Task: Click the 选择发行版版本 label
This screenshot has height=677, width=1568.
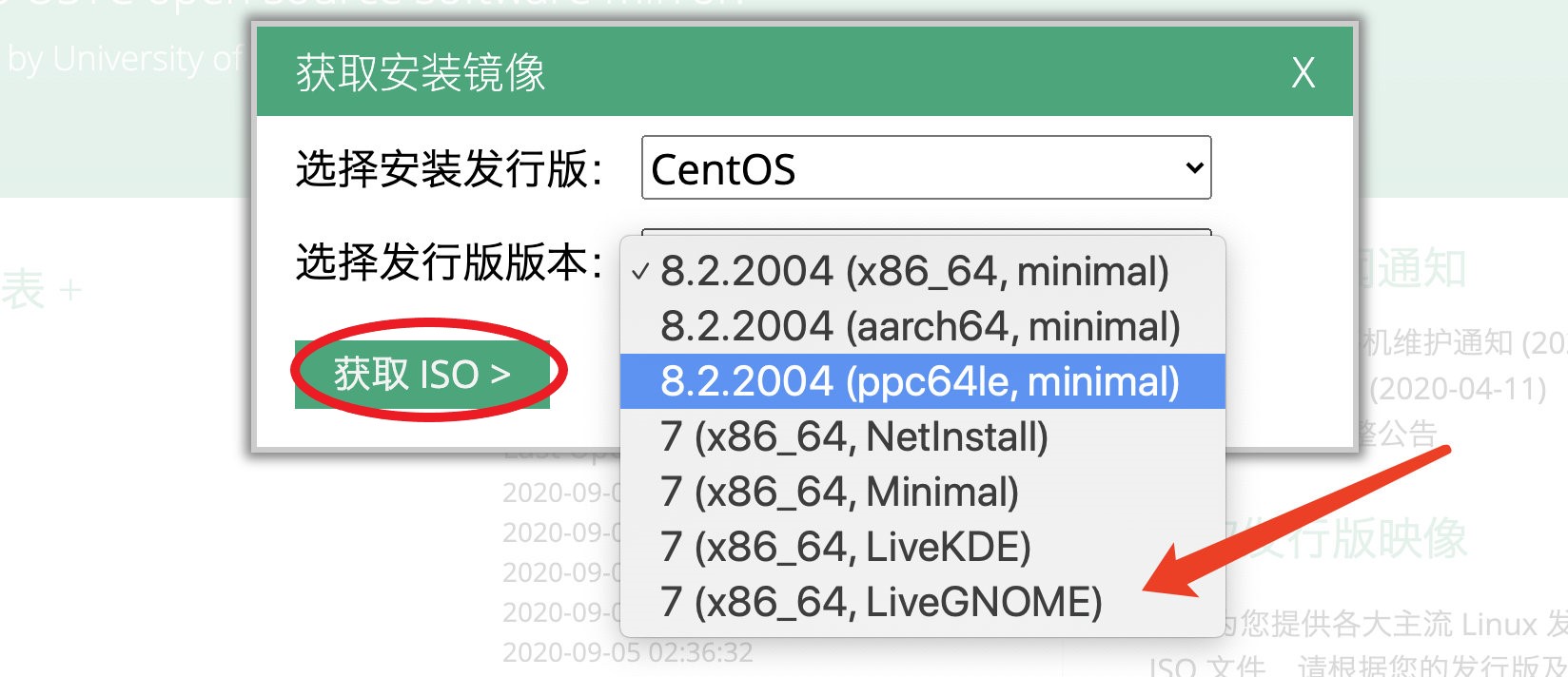Action: (x=448, y=261)
